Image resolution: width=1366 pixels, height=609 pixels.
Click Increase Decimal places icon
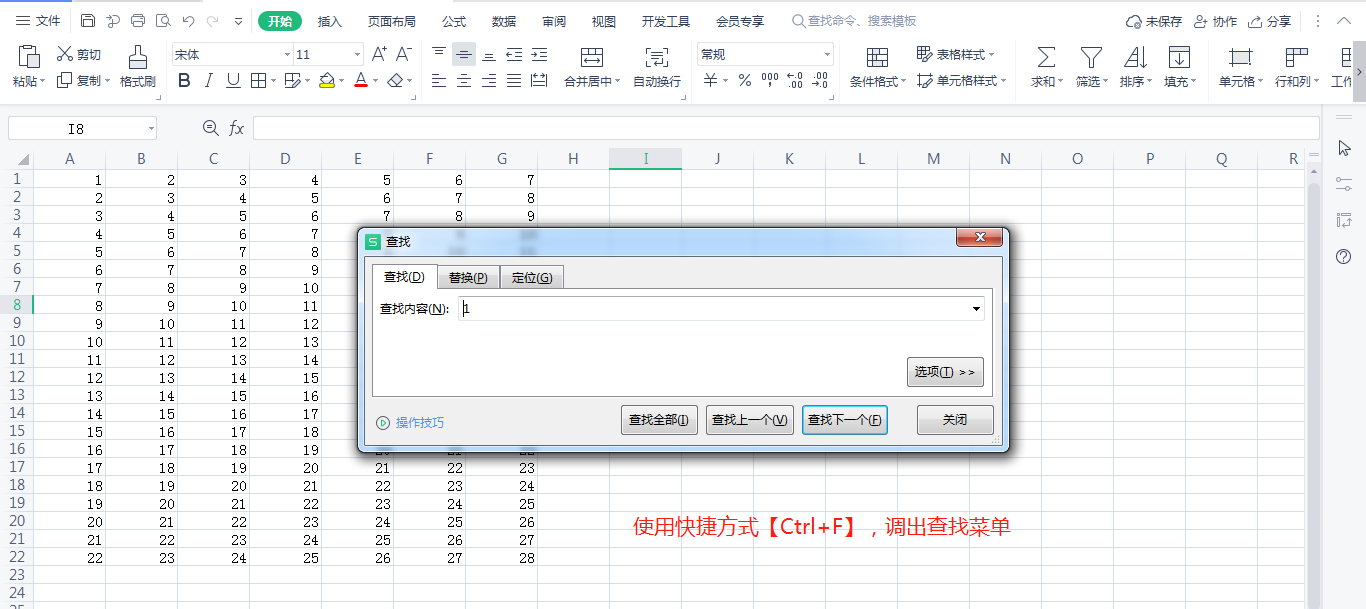tap(795, 81)
